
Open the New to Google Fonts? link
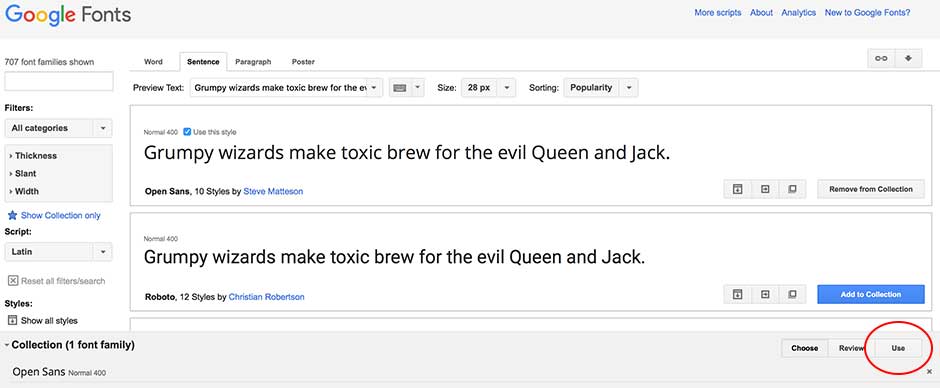tap(867, 13)
